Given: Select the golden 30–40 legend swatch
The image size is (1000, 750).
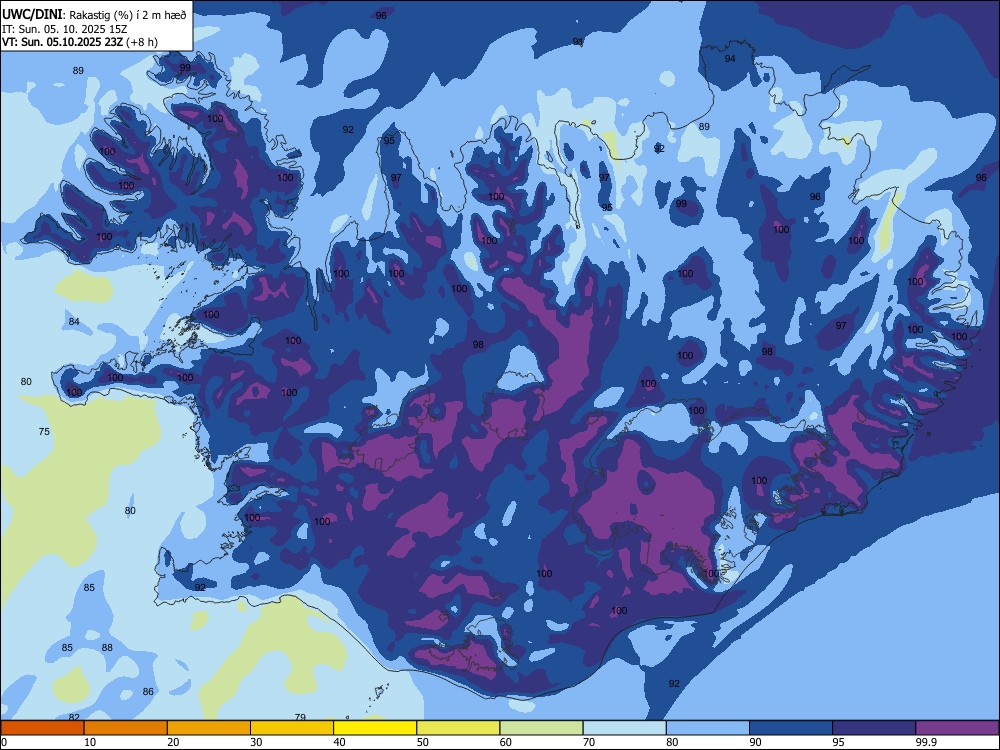Looking at the screenshot, I should pyautogui.click(x=292, y=728).
